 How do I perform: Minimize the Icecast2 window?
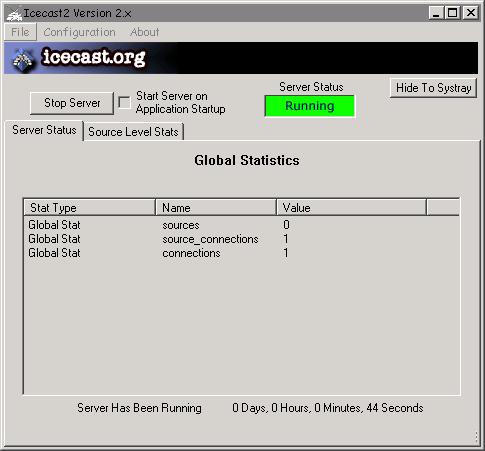436,13
